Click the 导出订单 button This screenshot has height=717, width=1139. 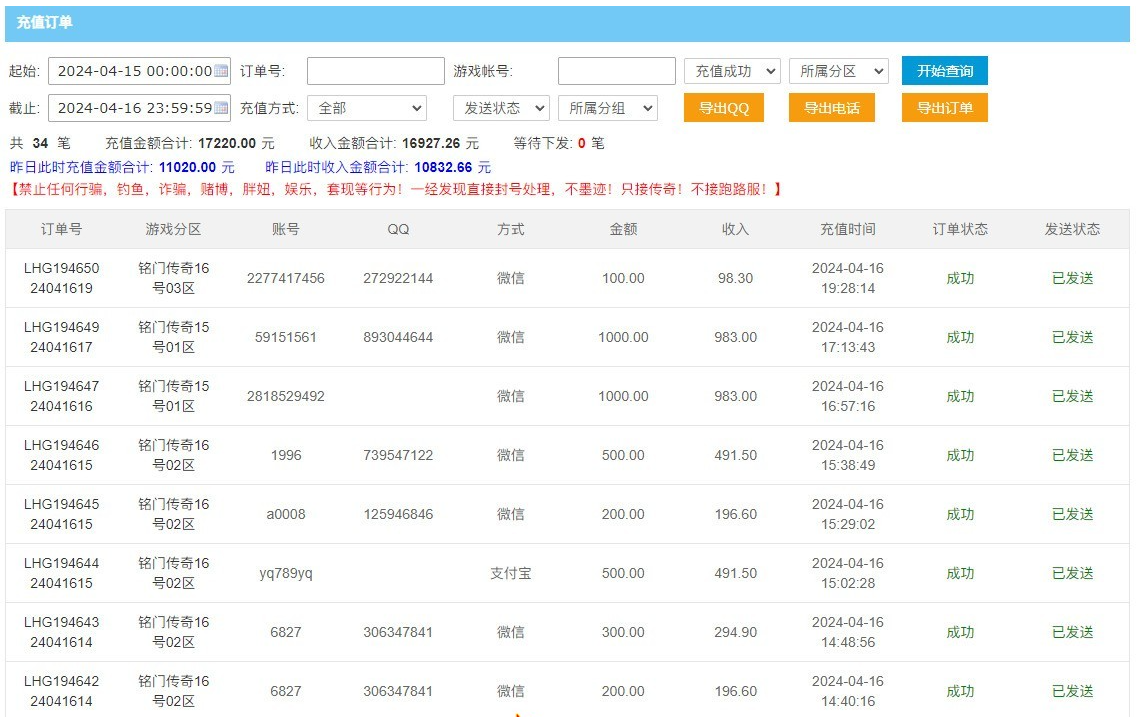point(944,108)
